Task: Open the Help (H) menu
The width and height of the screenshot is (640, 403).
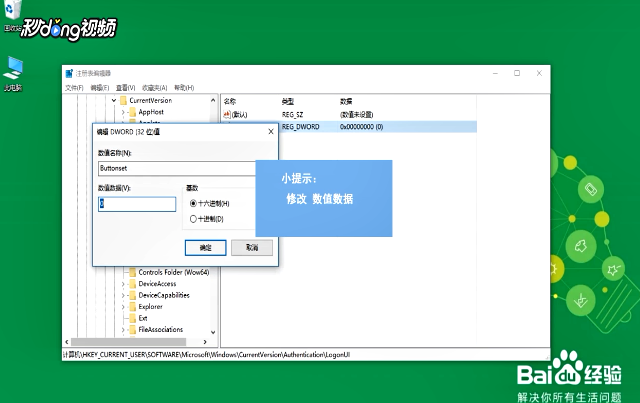Action: (184, 88)
